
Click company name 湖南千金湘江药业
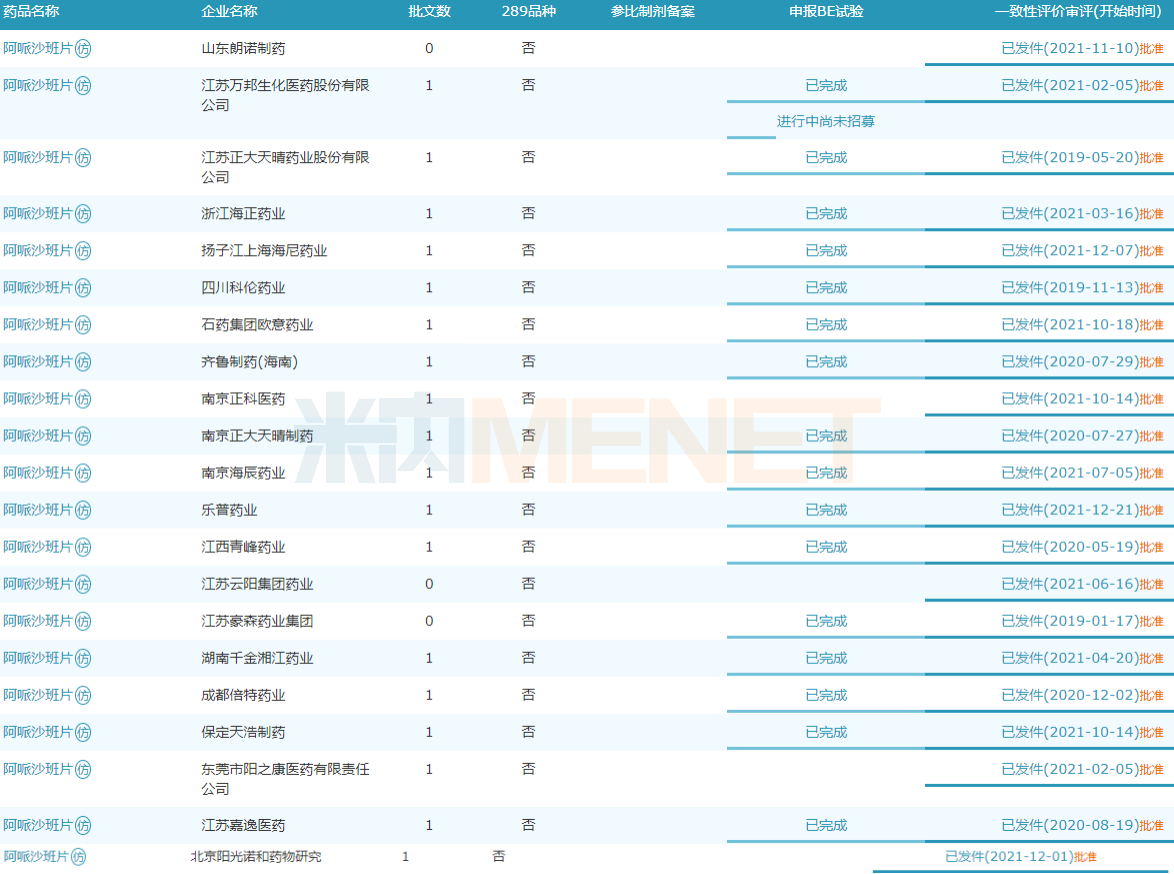257,659
